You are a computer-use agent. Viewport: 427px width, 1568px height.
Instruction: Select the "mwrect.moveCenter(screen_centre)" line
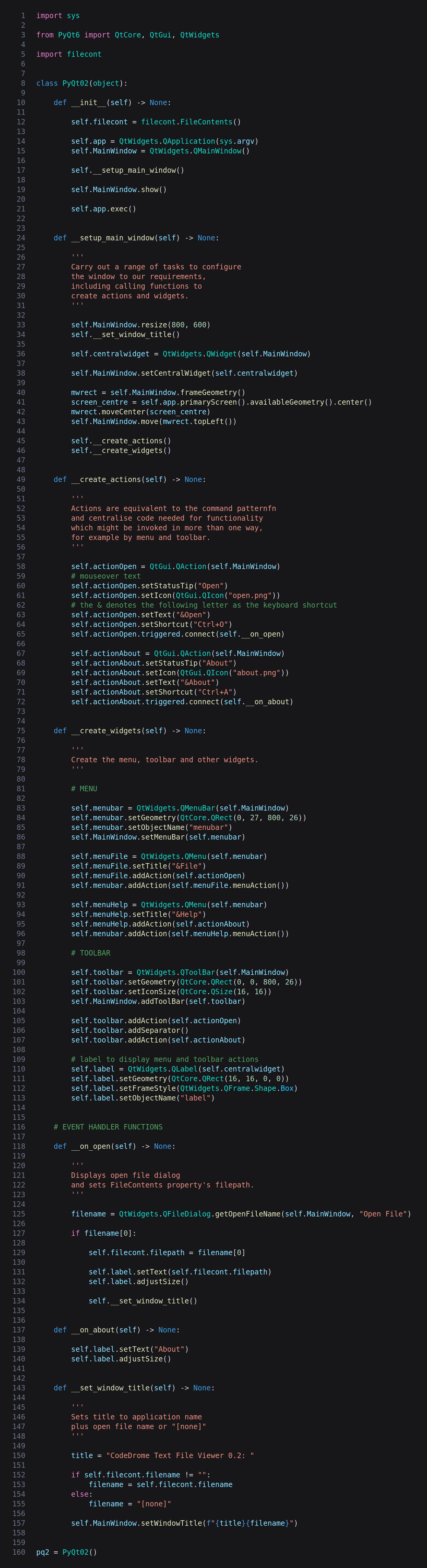click(140, 412)
